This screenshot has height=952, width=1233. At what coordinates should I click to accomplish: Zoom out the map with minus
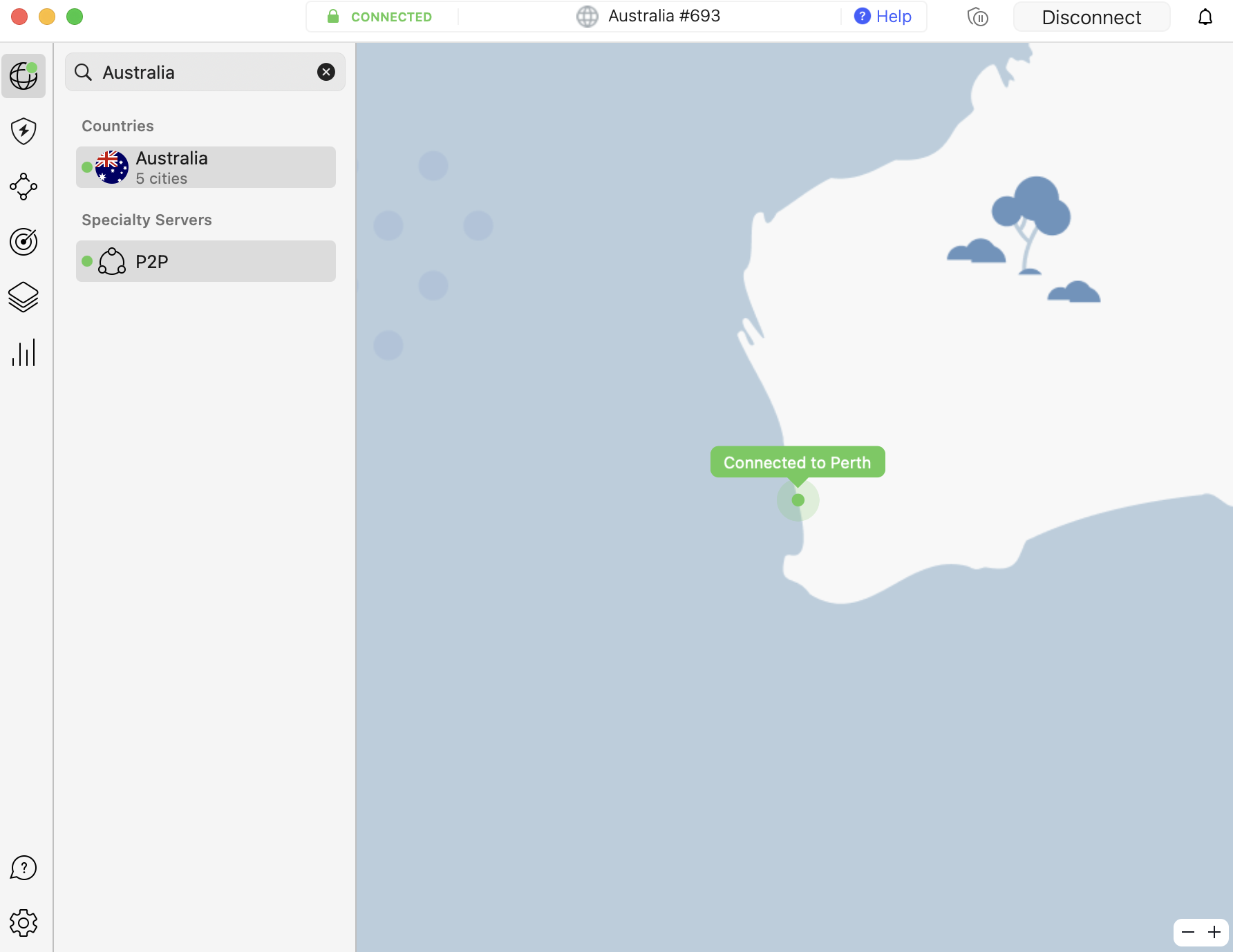click(x=1188, y=933)
